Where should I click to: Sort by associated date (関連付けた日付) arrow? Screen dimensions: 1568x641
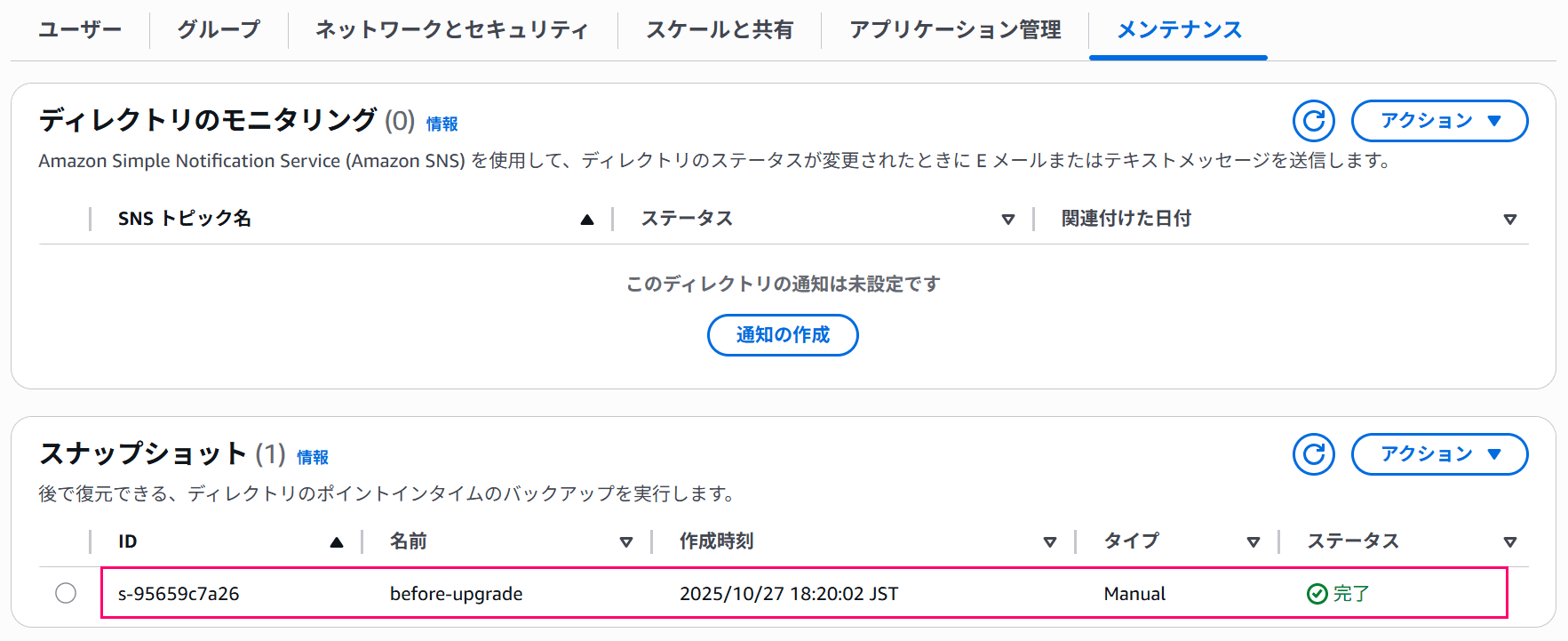tap(1509, 220)
